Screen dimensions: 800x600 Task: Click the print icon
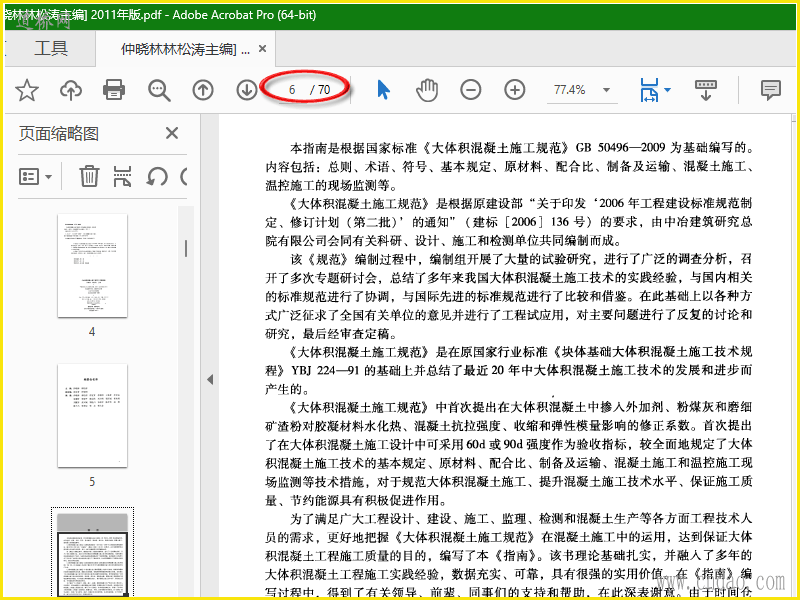click(114, 90)
